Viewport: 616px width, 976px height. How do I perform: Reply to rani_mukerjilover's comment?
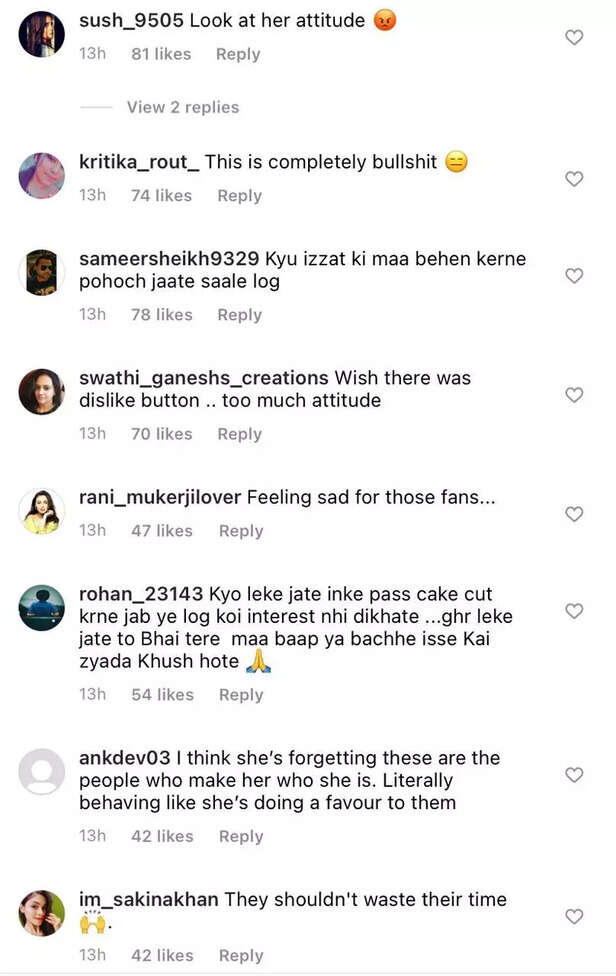pyautogui.click(x=240, y=531)
